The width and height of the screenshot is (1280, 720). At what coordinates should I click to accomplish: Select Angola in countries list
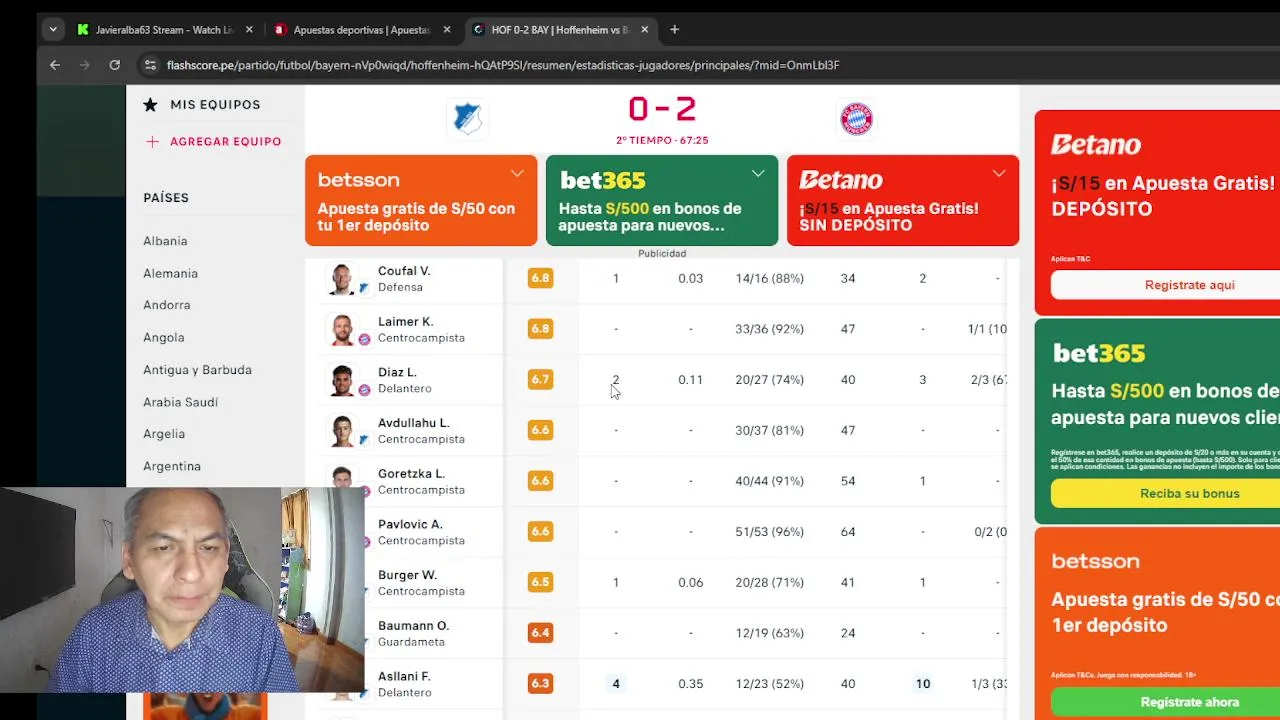[163, 337]
